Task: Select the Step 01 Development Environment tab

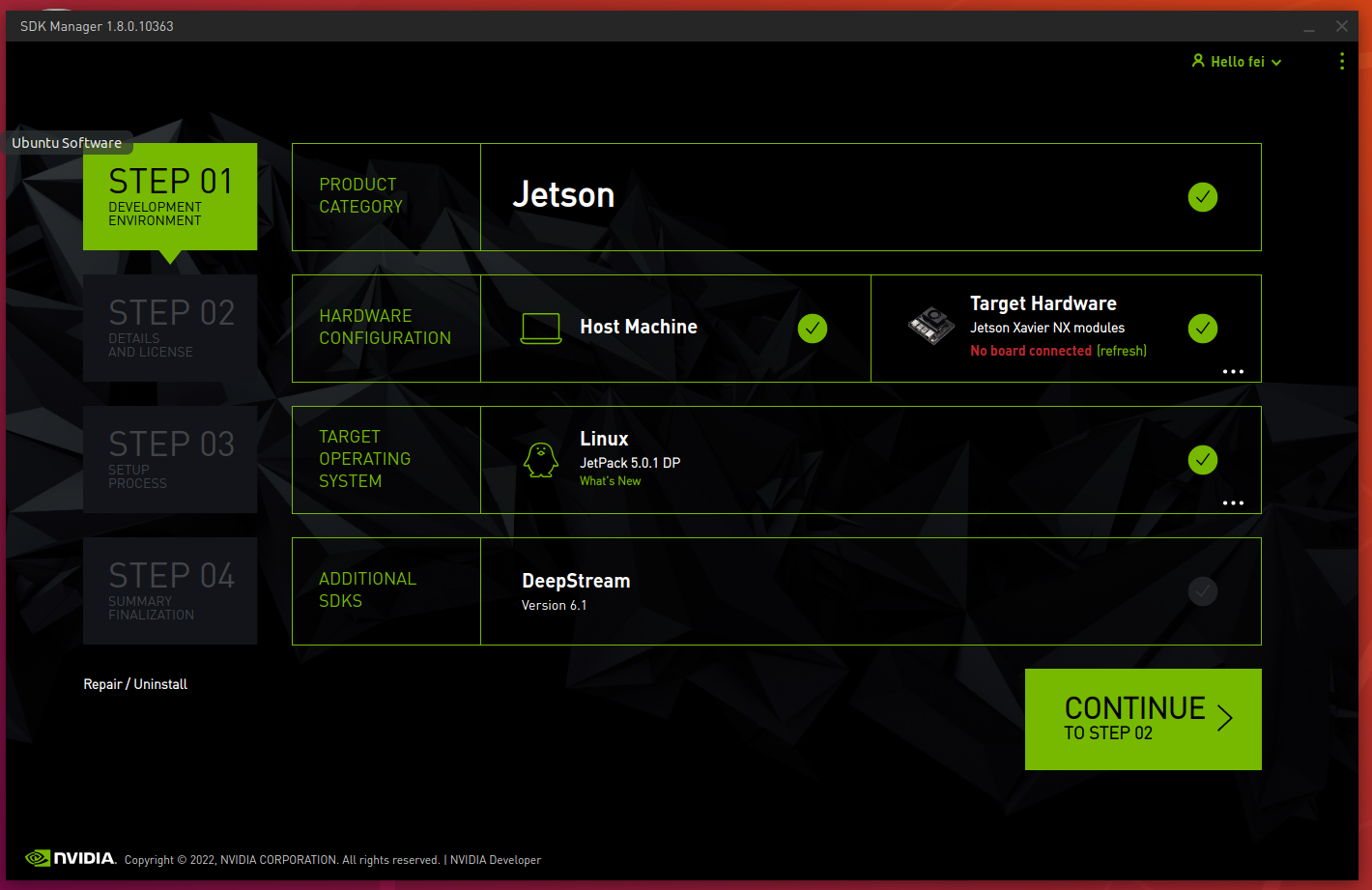Action: click(170, 196)
